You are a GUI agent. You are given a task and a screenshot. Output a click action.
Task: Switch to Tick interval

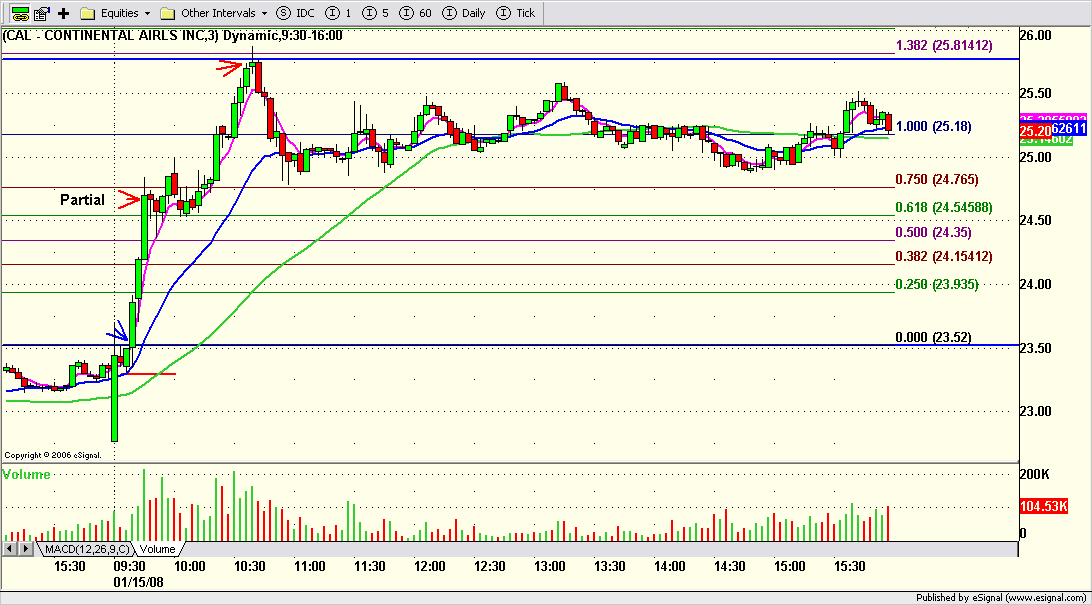click(x=516, y=13)
